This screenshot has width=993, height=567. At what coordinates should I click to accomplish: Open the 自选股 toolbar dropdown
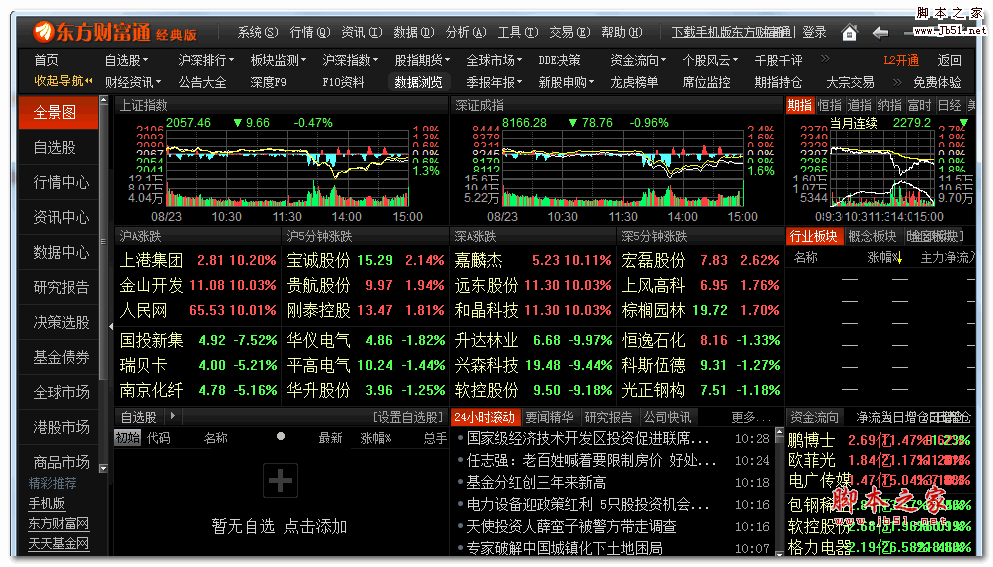coord(127,60)
